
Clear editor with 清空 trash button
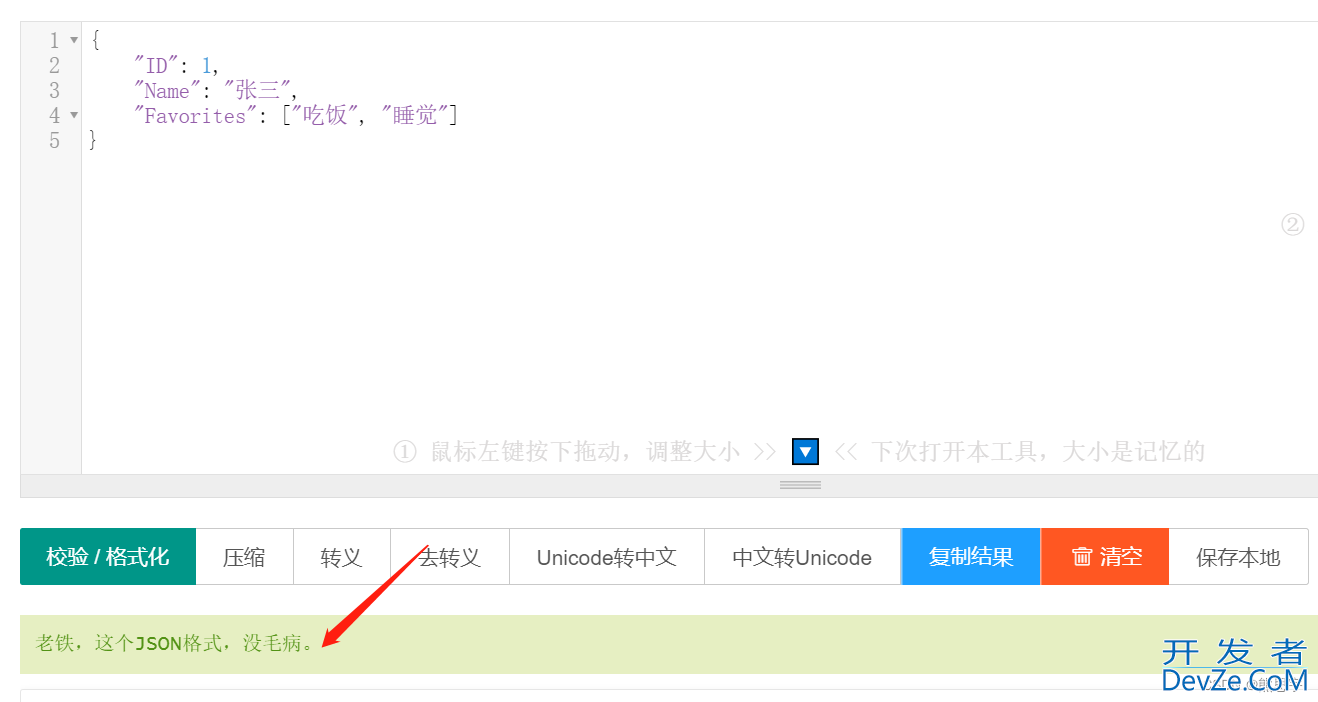(x=1105, y=557)
